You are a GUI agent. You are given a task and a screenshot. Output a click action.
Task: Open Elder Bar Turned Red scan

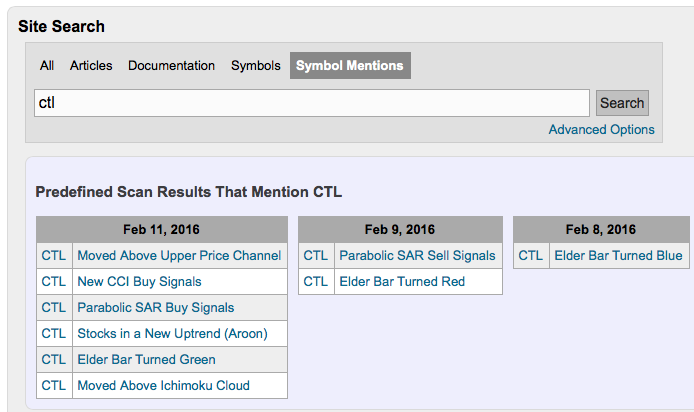(x=402, y=282)
